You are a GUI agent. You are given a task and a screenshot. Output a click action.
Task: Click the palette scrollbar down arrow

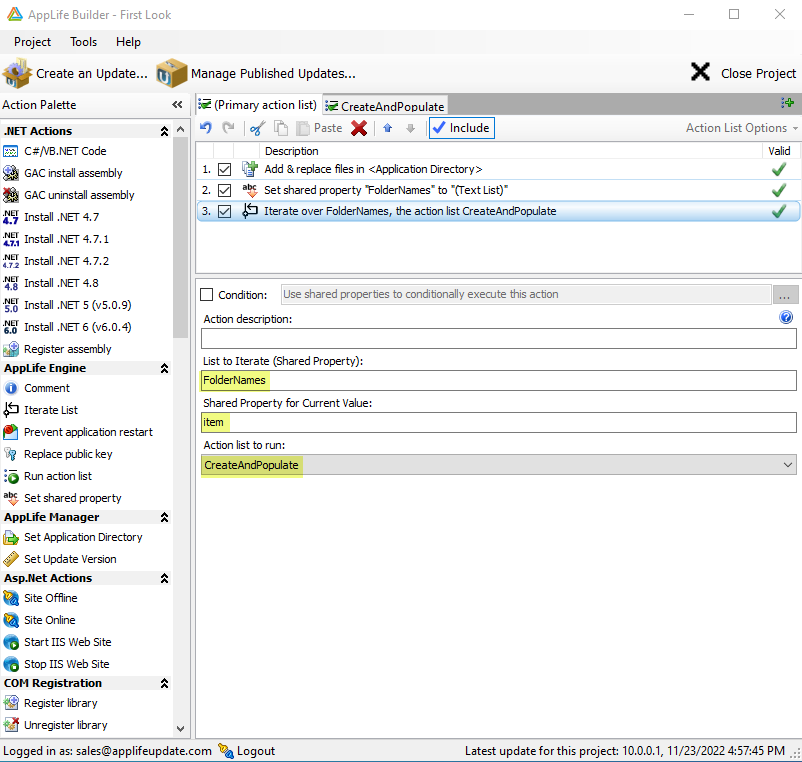tap(181, 728)
